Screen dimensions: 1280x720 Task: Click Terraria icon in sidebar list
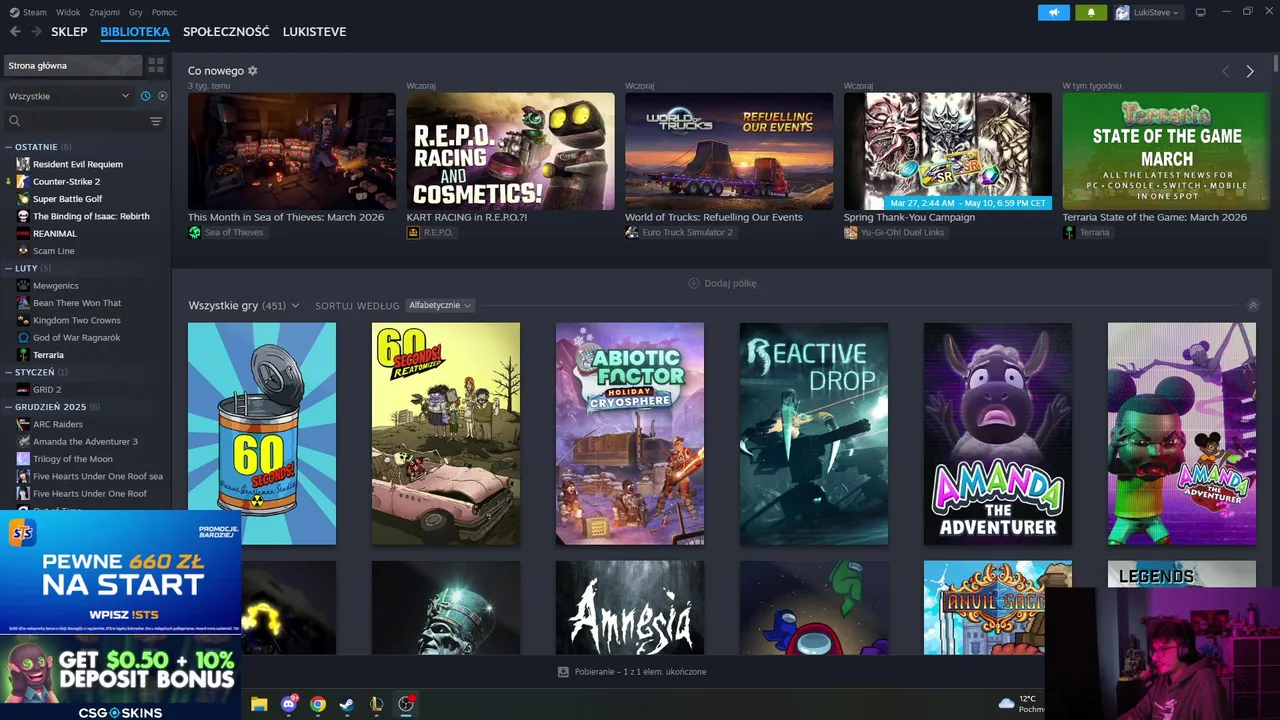click(x=23, y=355)
